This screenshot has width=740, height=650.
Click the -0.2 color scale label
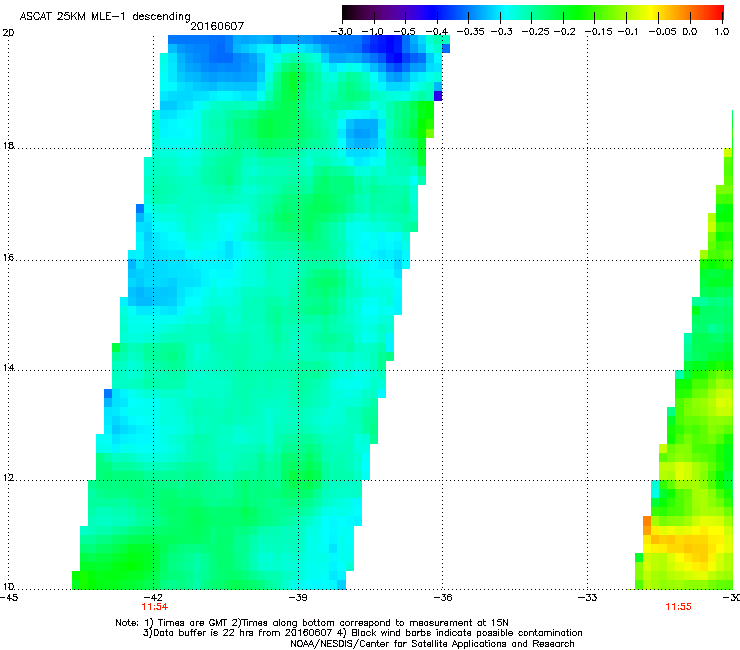pyautogui.click(x=564, y=32)
